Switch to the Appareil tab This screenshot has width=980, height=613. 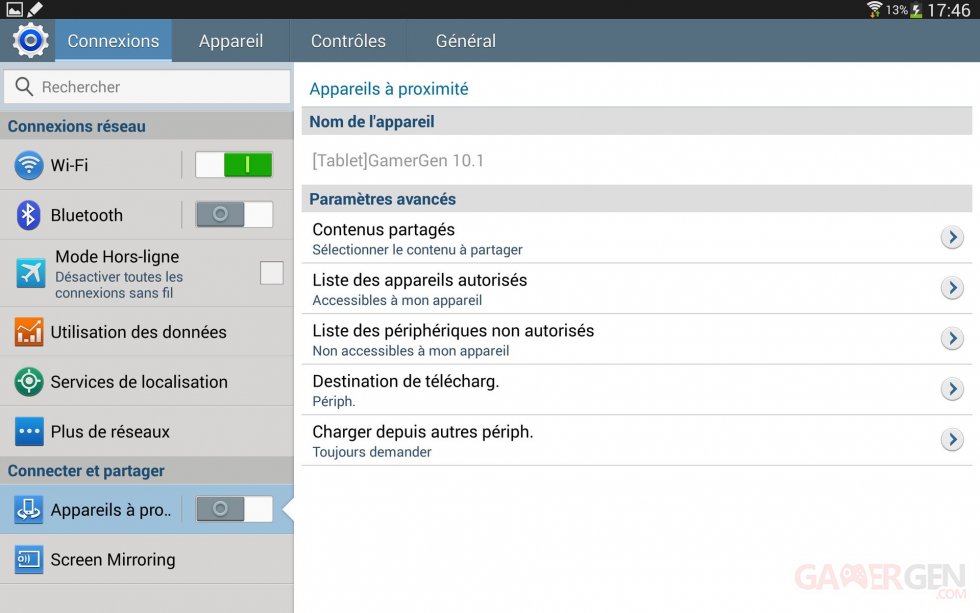[231, 41]
